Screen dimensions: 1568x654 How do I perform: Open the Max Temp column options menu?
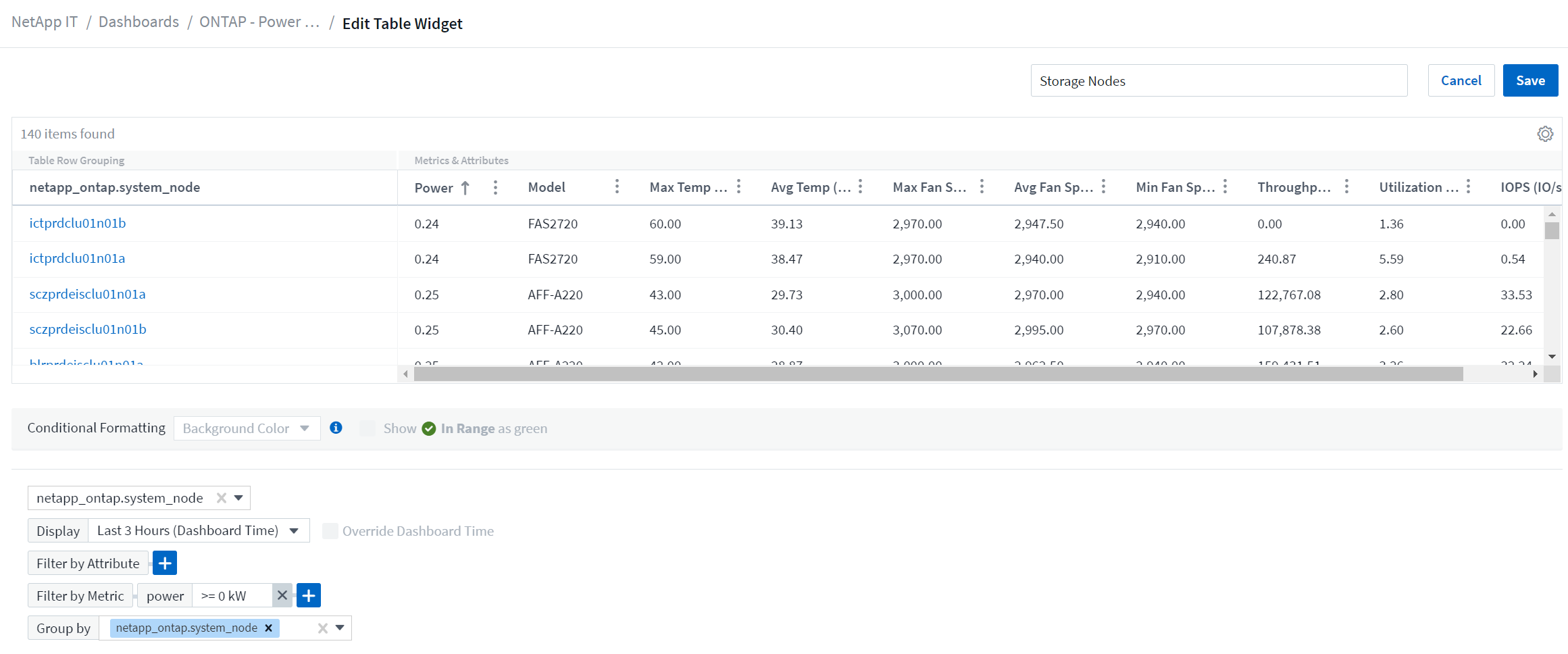738,186
